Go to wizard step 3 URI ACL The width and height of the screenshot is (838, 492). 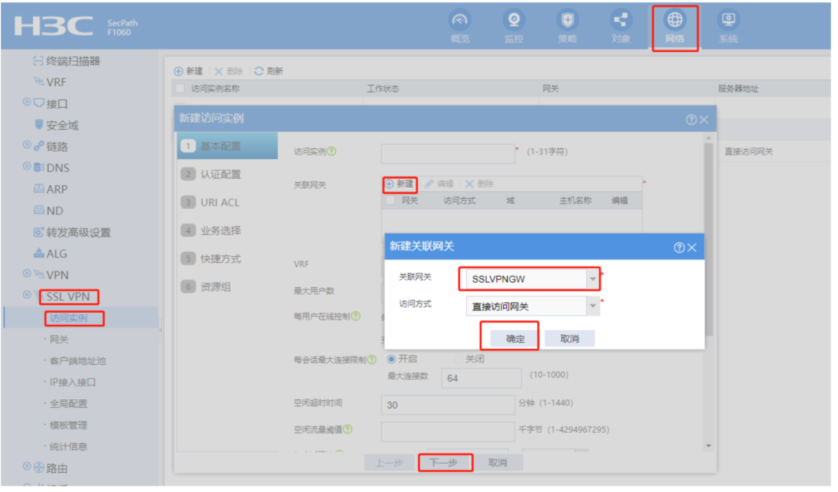pyautogui.click(x=227, y=202)
